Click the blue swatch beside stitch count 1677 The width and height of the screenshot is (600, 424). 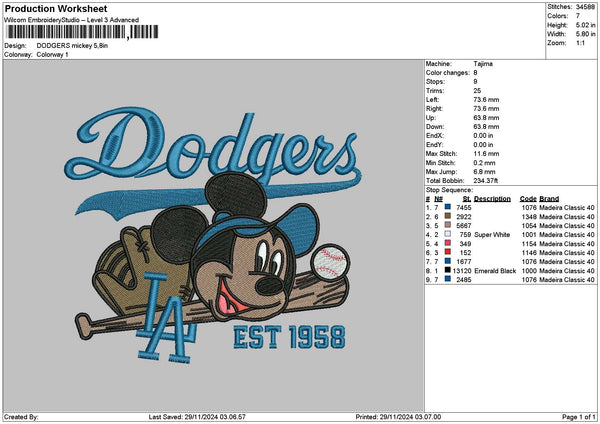click(447, 261)
